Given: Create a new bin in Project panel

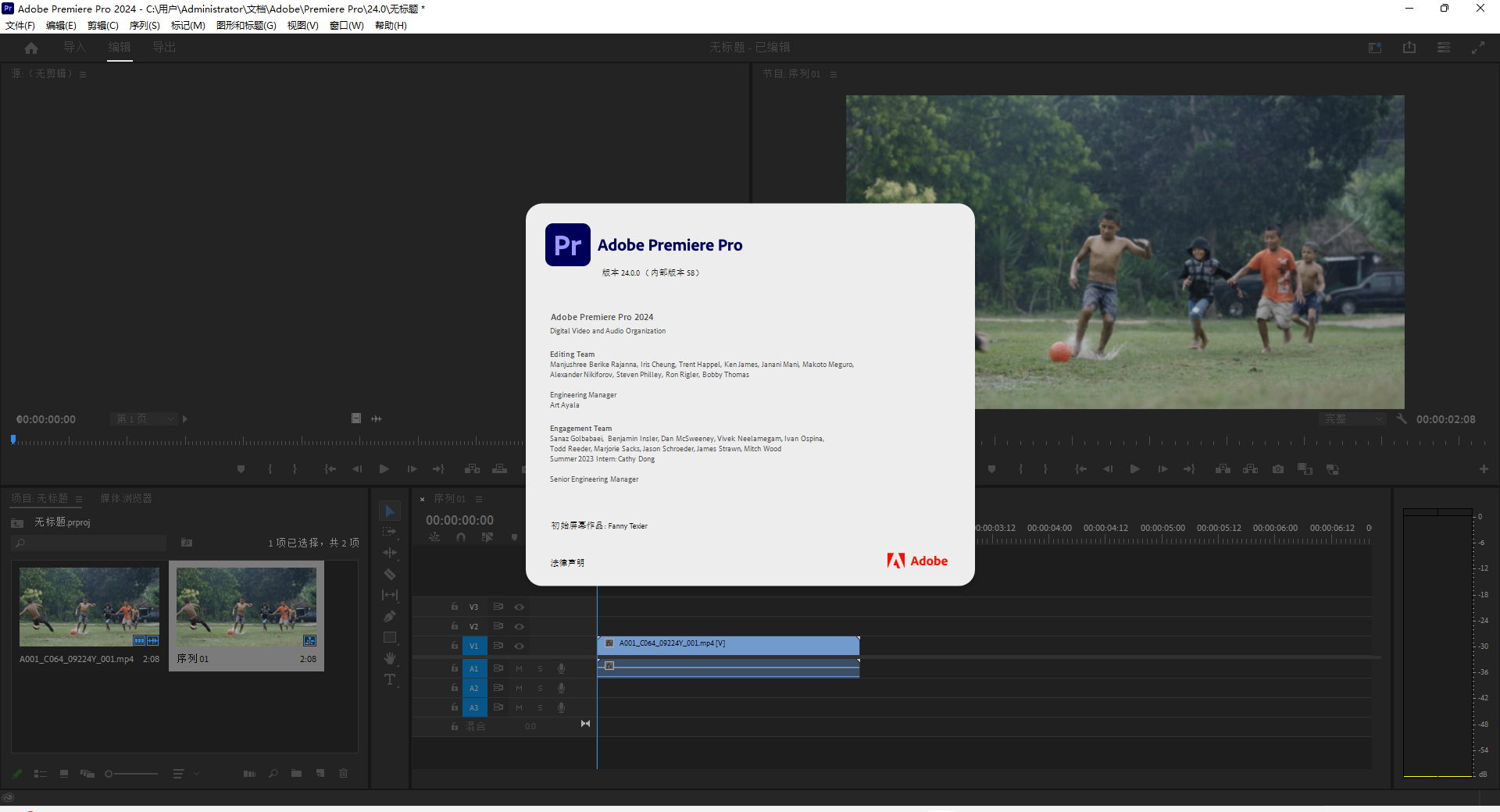Looking at the screenshot, I should click(x=296, y=774).
